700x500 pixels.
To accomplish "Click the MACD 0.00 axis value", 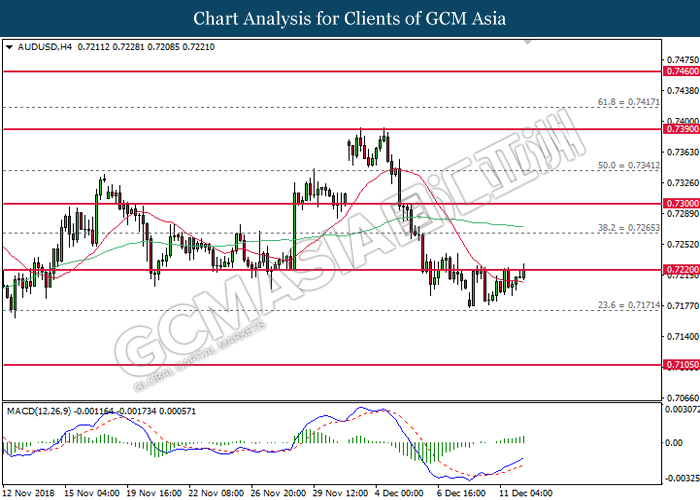I will point(674,442).
